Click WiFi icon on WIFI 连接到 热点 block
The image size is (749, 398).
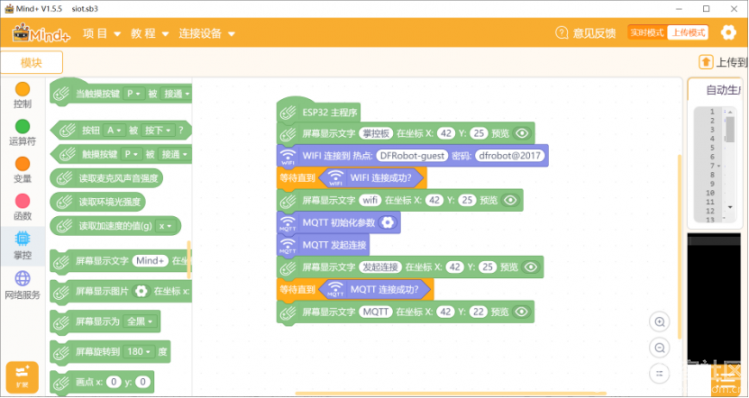pos(288,156)
